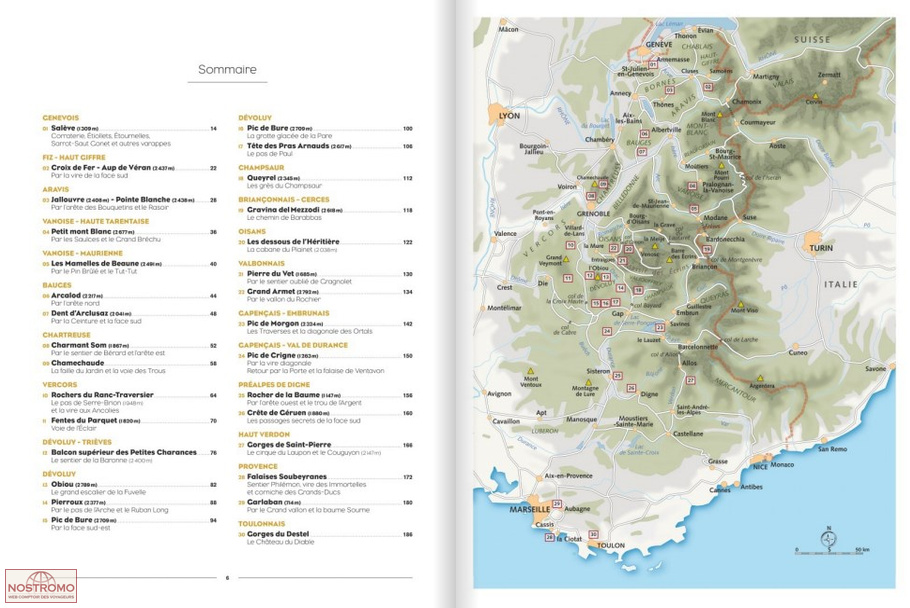
Task: Select the Pierre du Vet entry
Action: pyautogui.click(x=325, y=277)
